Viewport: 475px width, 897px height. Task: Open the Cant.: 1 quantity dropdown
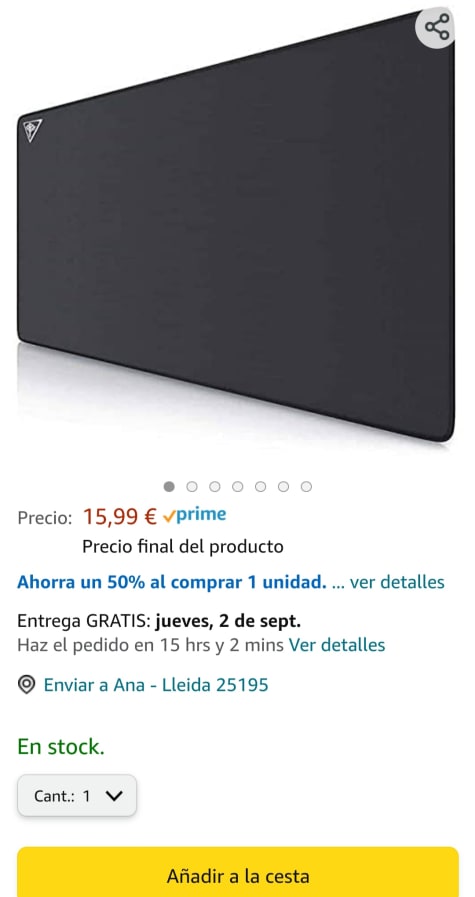[77, 796]
